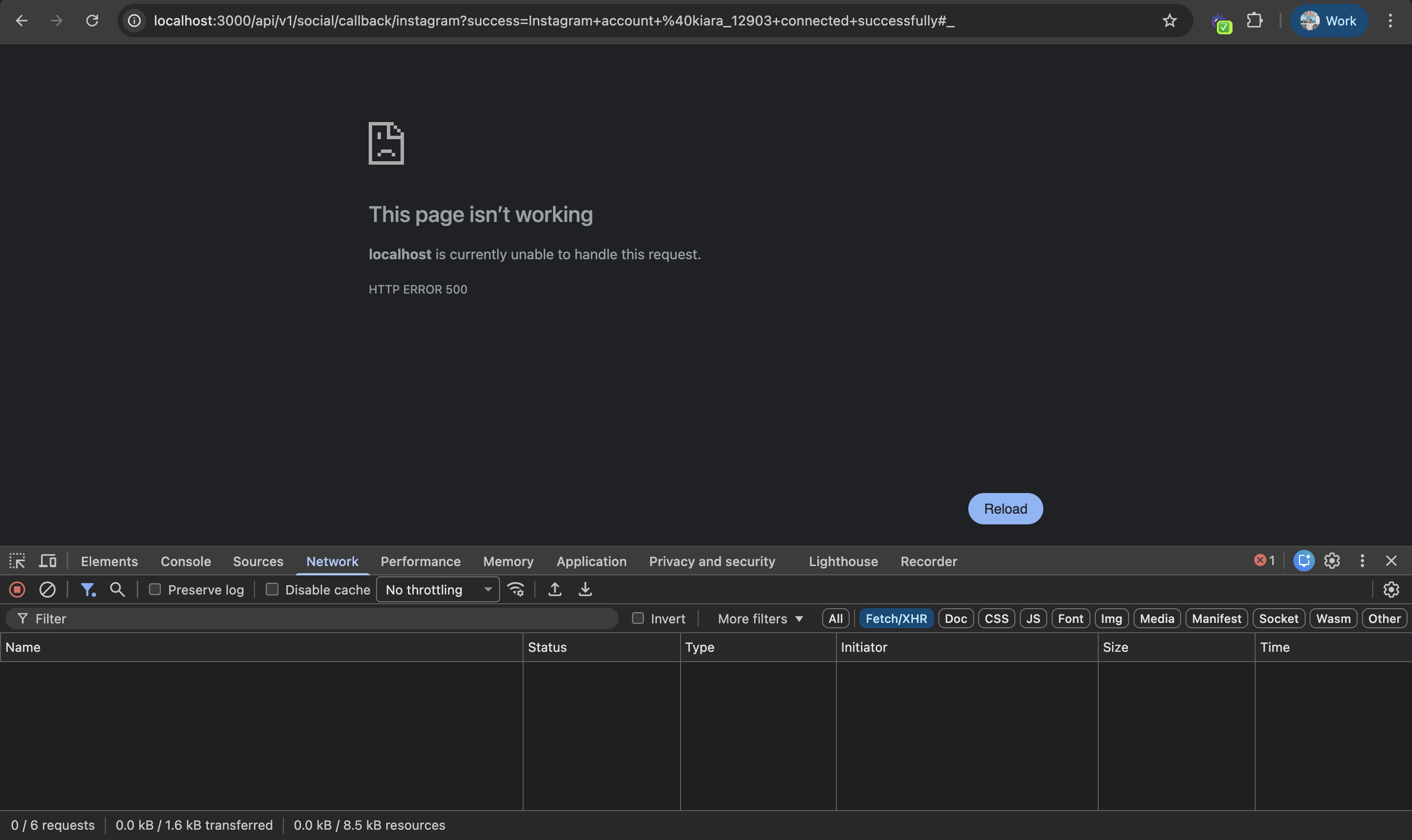Switch to the Console tab
Screen dimensions: 1412x840
click(186, 561)
